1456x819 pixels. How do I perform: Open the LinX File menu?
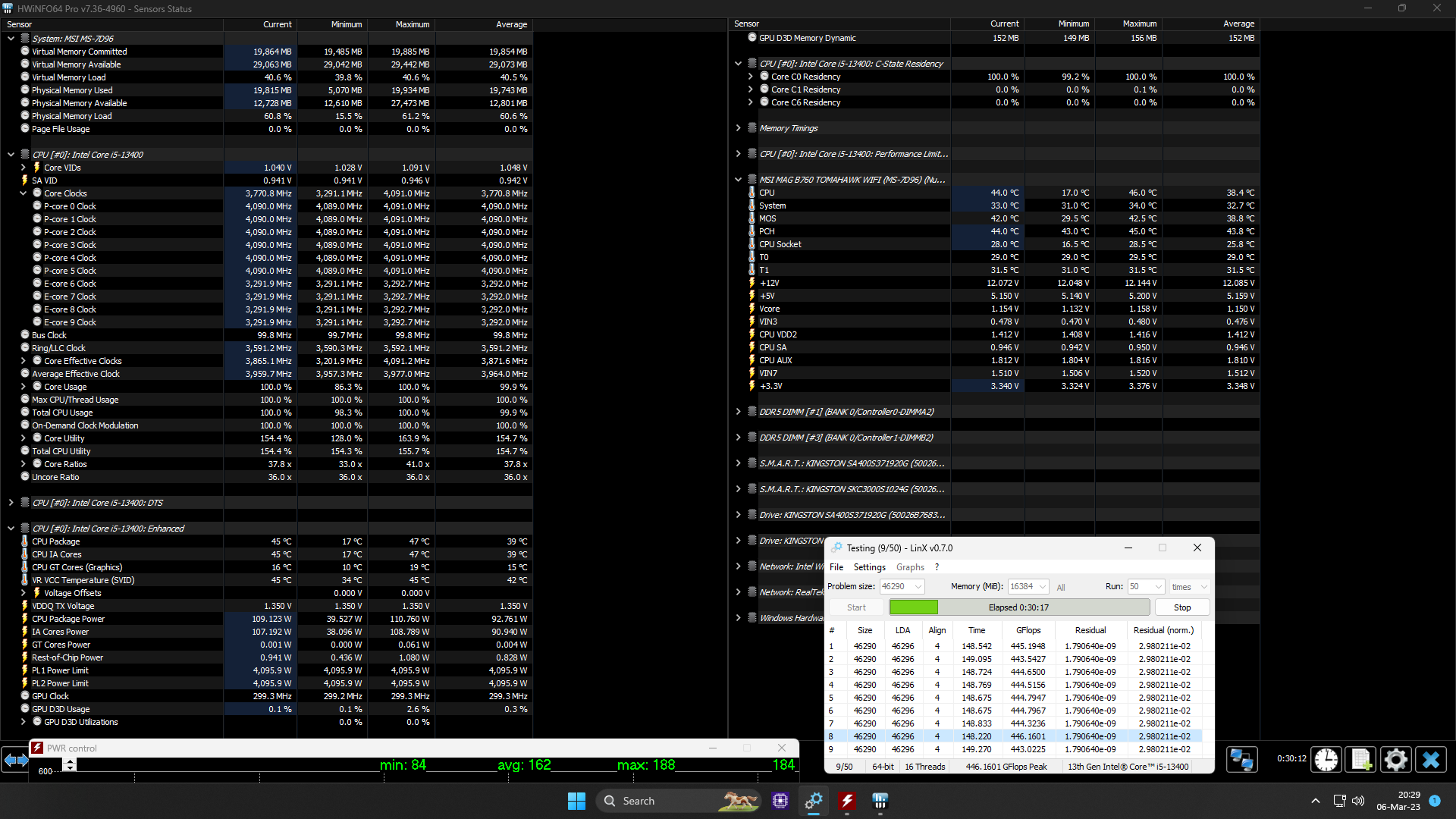point(836,567)
